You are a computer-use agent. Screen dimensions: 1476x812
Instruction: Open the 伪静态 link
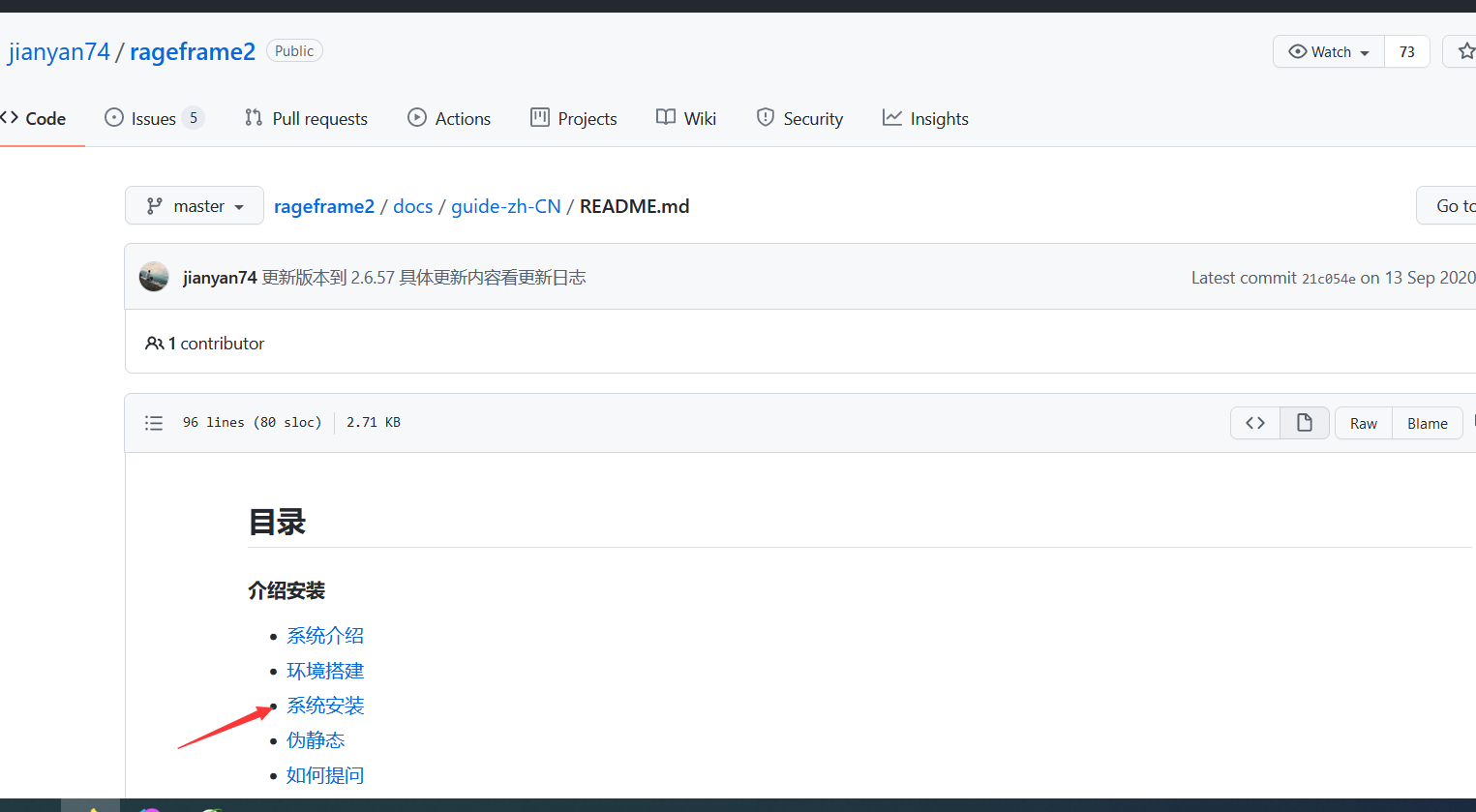coord(316,740)
